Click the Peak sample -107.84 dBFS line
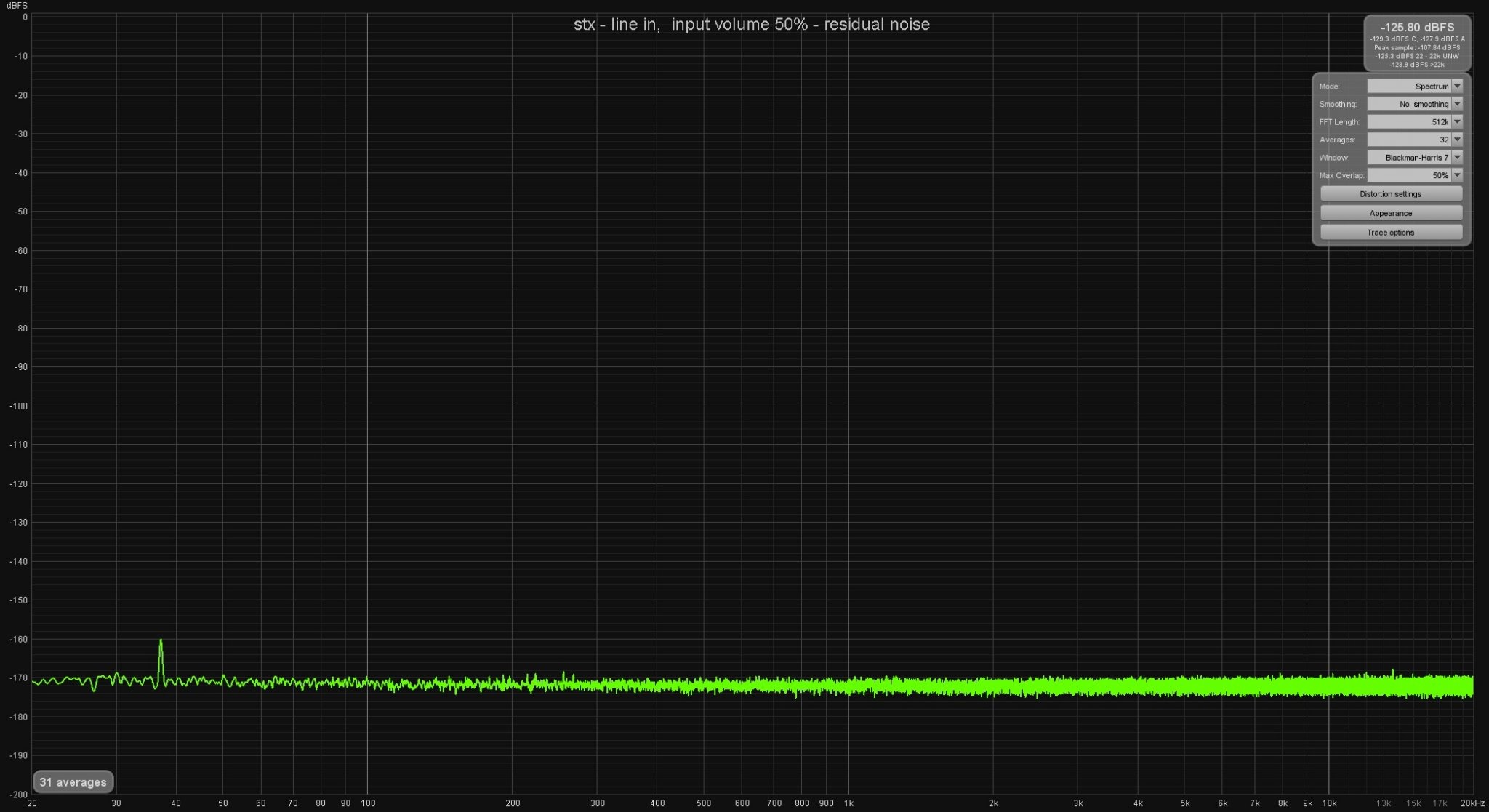This screenshot has height=812, width=1489. [x=1417, y=47]
